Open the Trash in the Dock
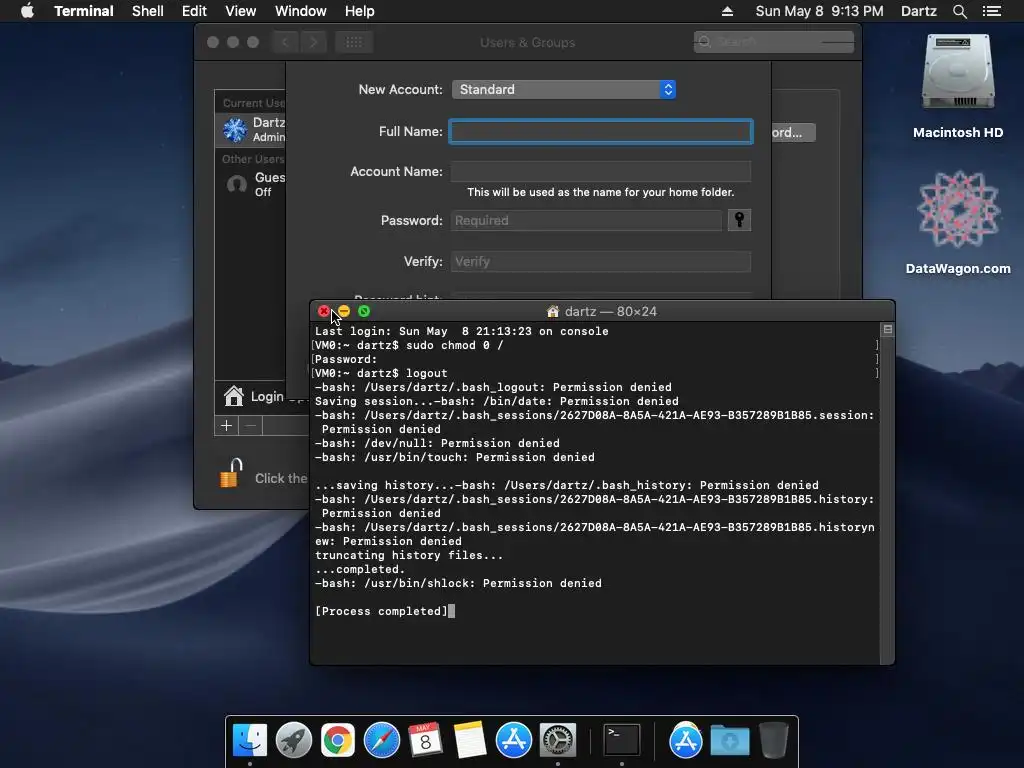Screen dimensions: 1024x768 point(774,741)
